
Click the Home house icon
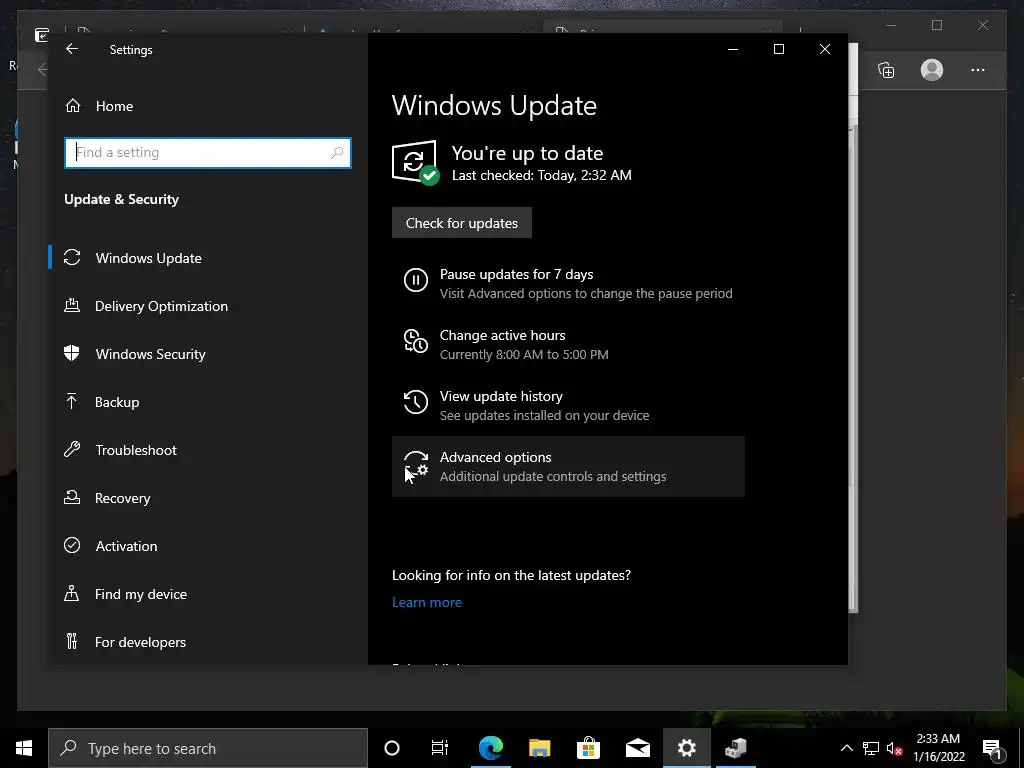point(73,105)
